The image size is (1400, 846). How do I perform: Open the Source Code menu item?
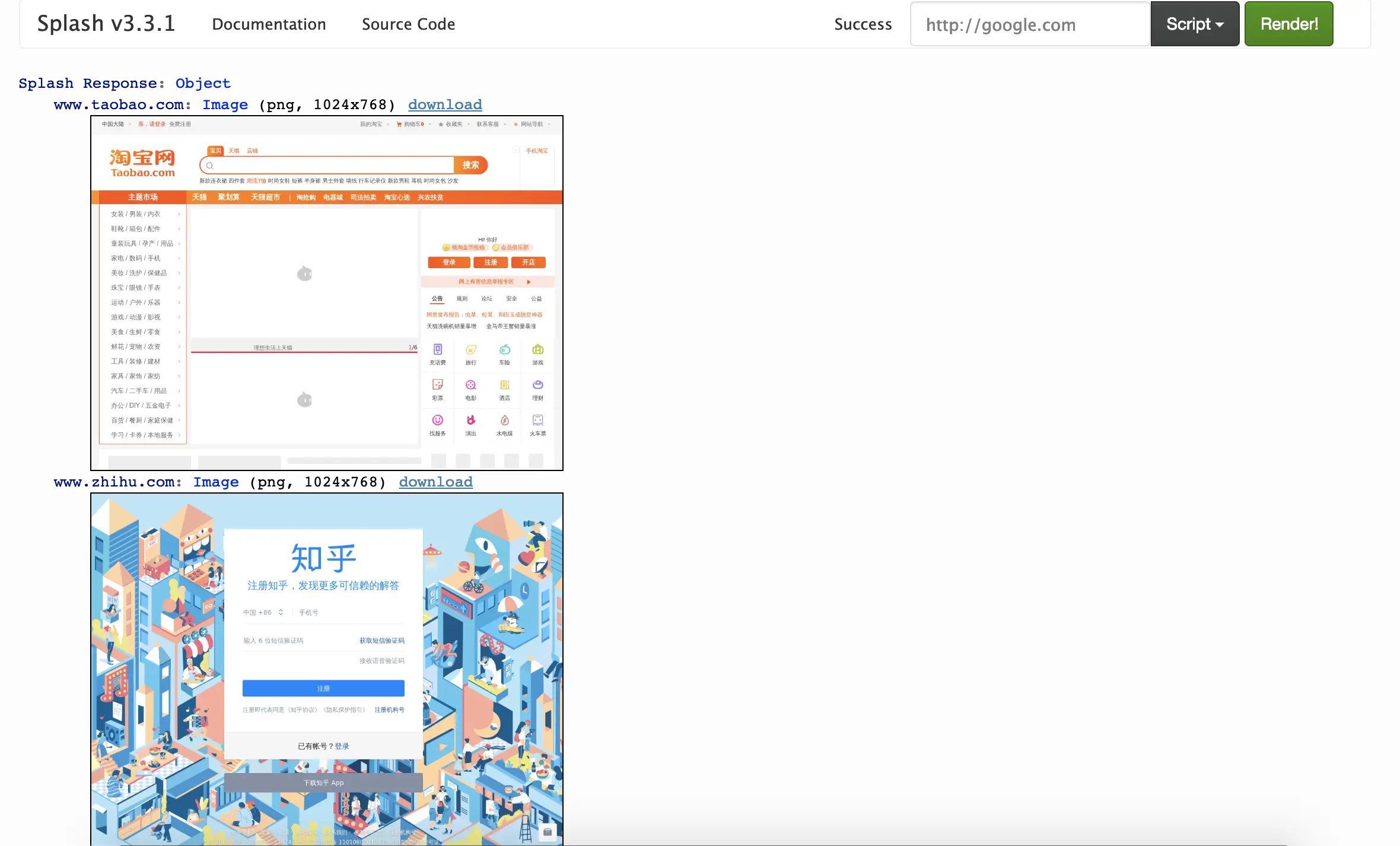(x=408, y=24)
